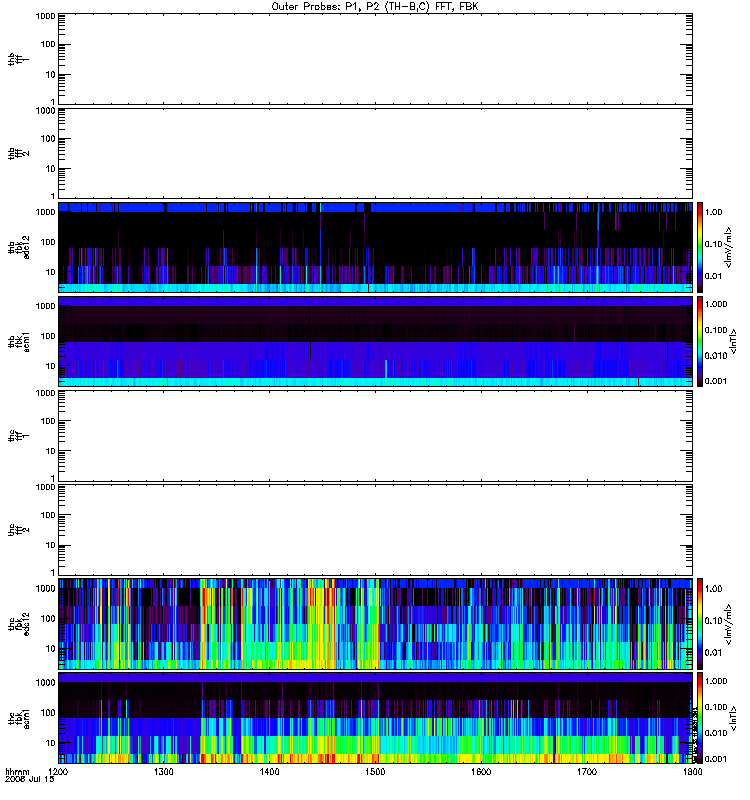The image size is (750, 800).
Task: Click inside the thc fbk scm1 spectrogram
Action: [x=375, y=718]
